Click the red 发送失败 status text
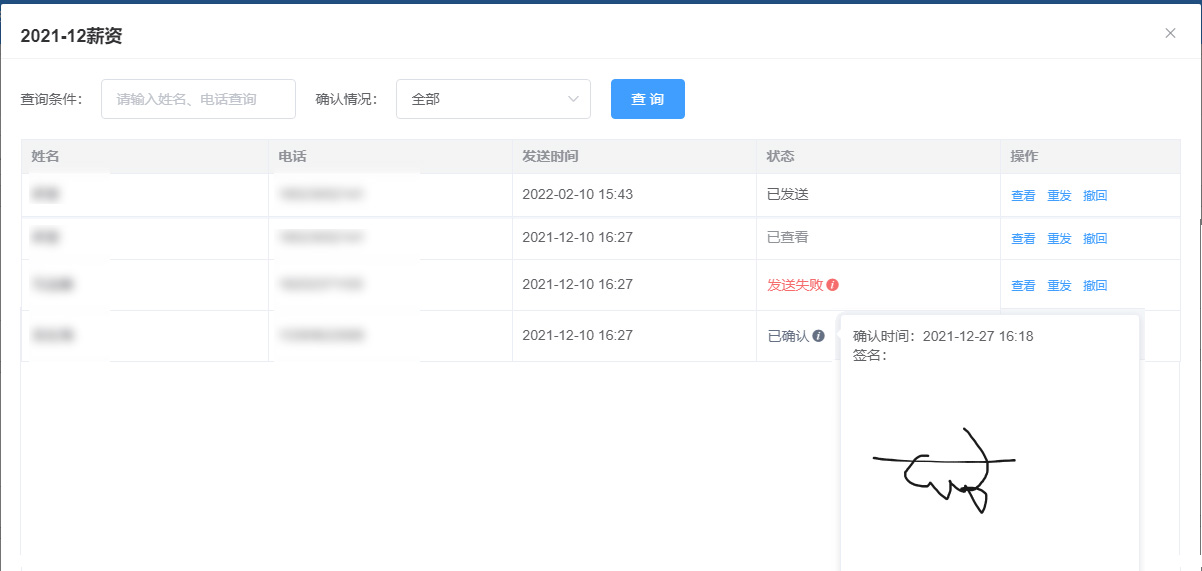This screenshot has height=571, width=1202. (x=795, y=285)
